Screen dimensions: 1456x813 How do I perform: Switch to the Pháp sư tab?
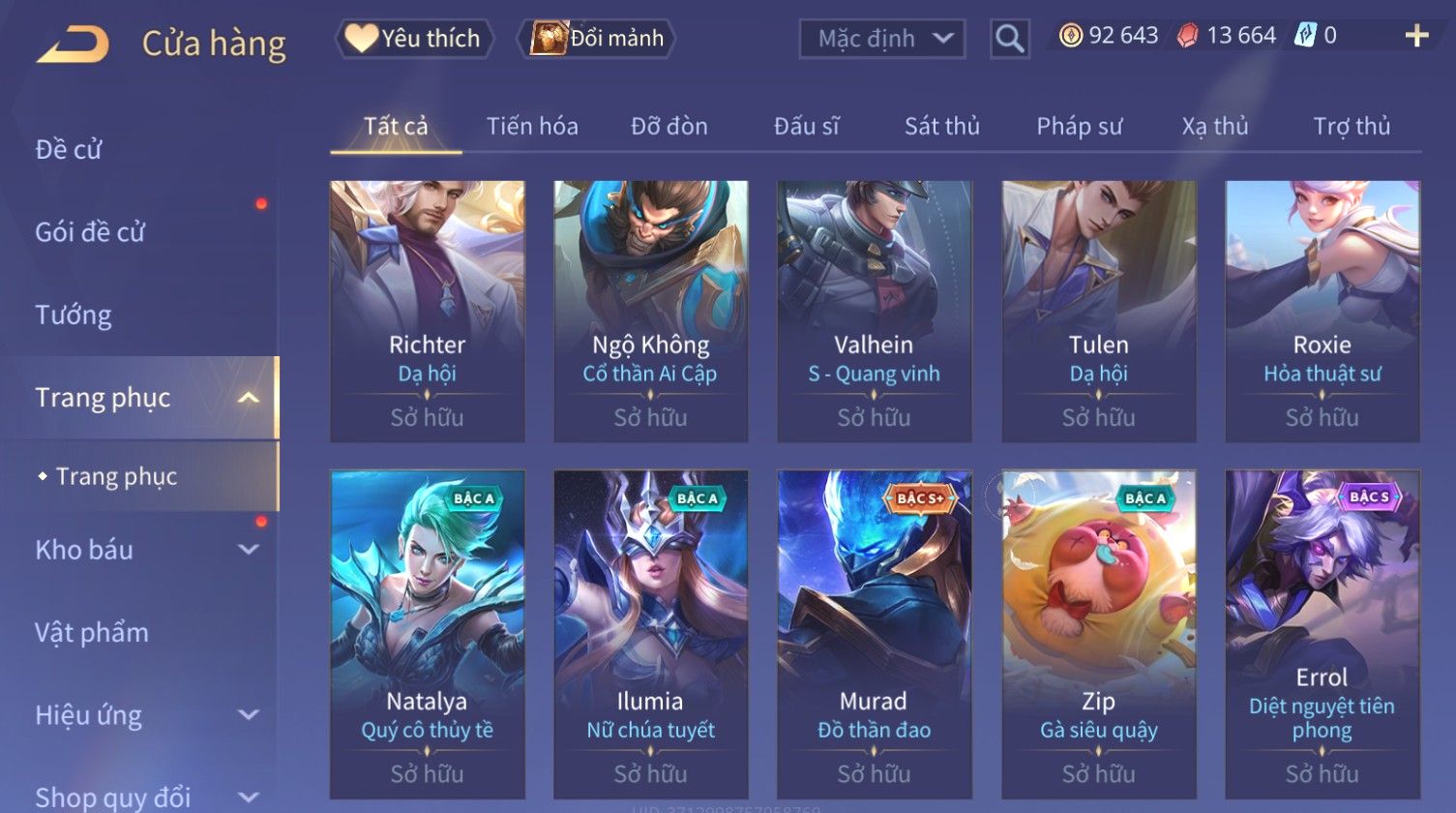point(1079,126)
